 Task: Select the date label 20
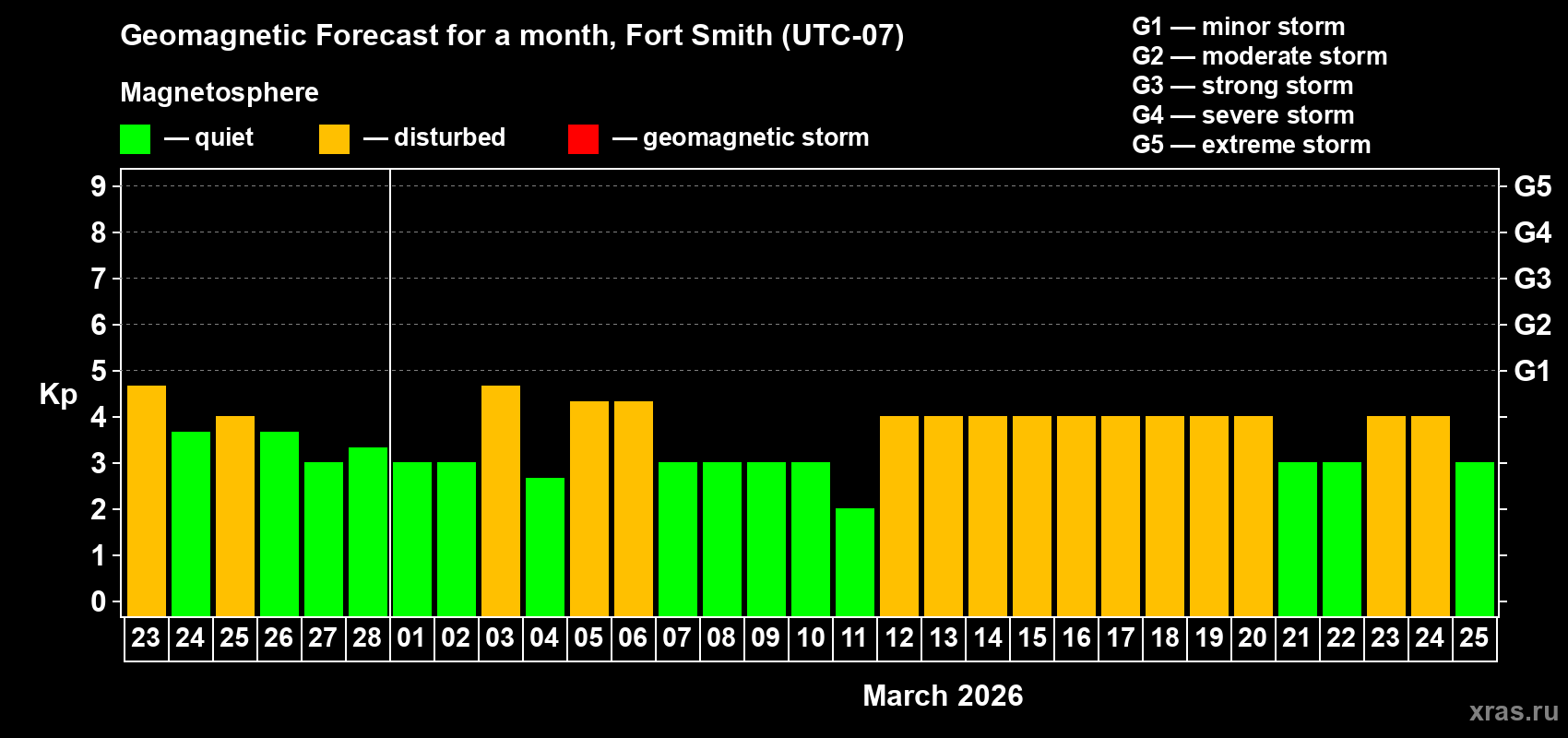[1253, 638]
